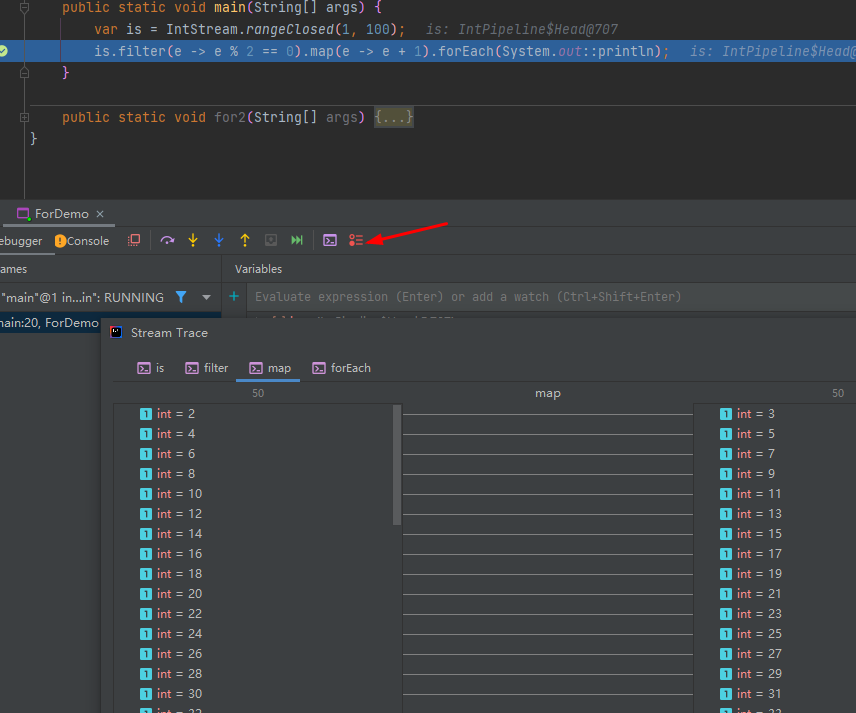Select the ForDemo debug session tab

point(61,214)
